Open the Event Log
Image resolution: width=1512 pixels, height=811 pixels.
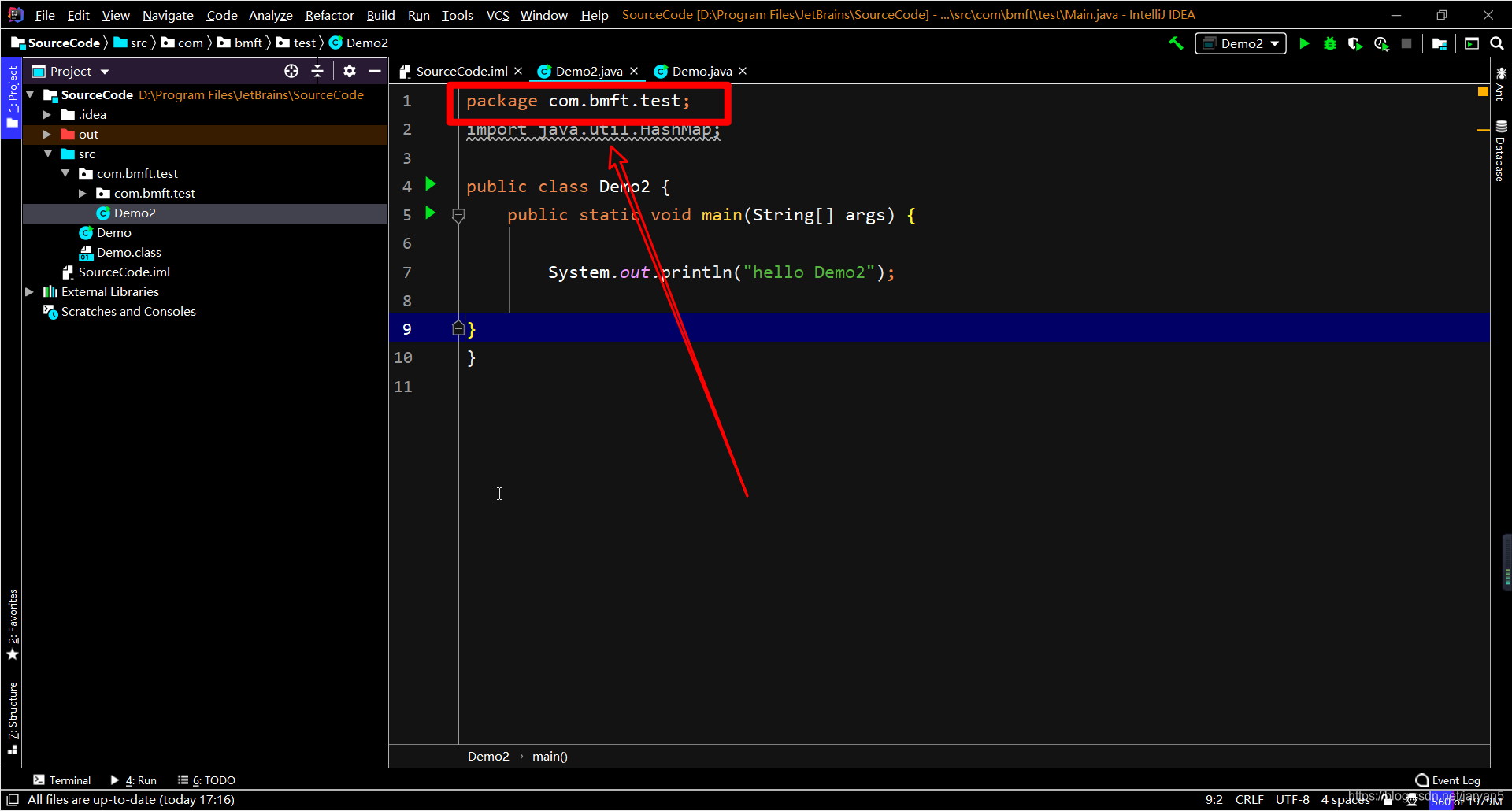click(1447, 780)
